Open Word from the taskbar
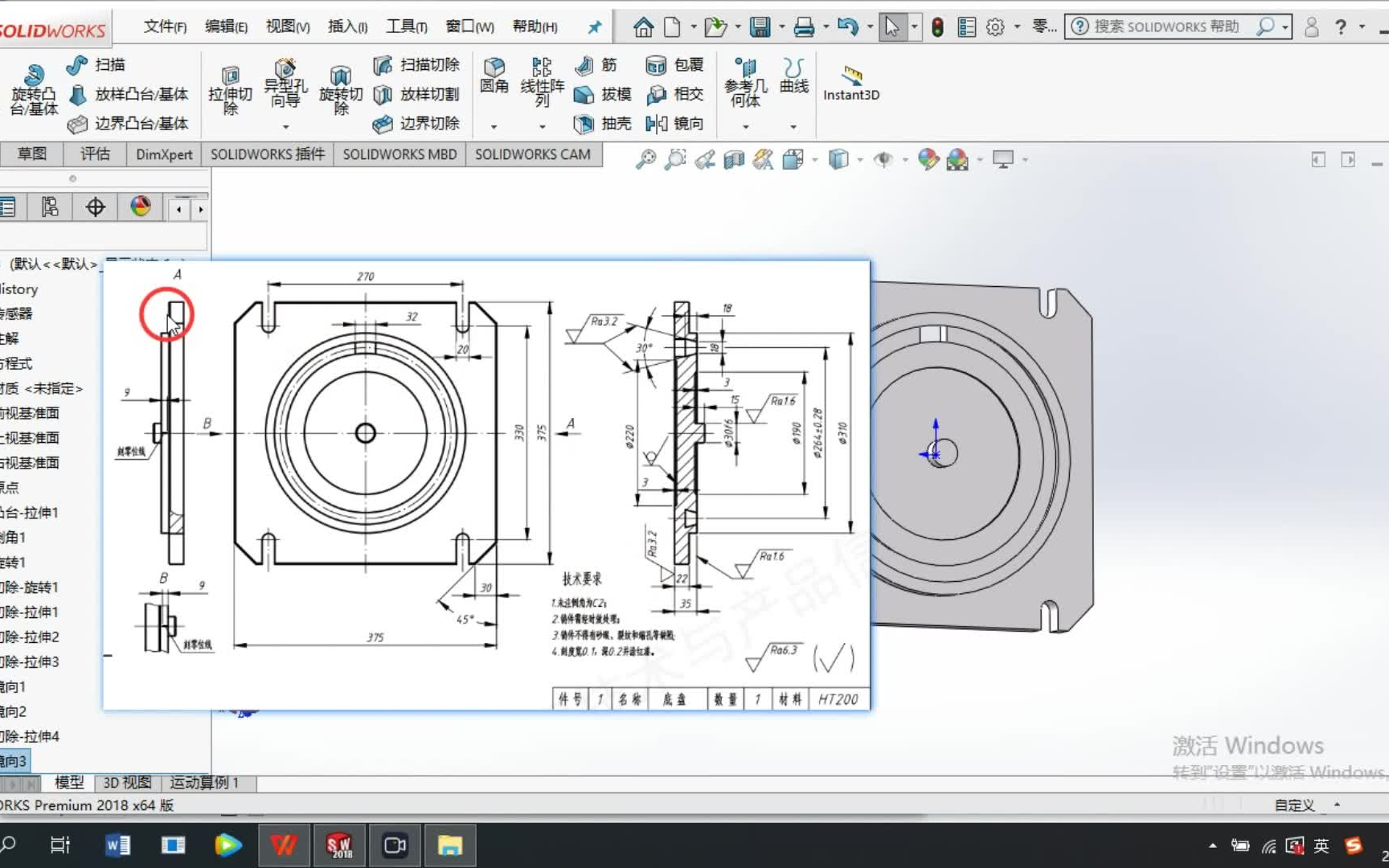The height and width of the screenshot is (868, 1389). [117, 845]
